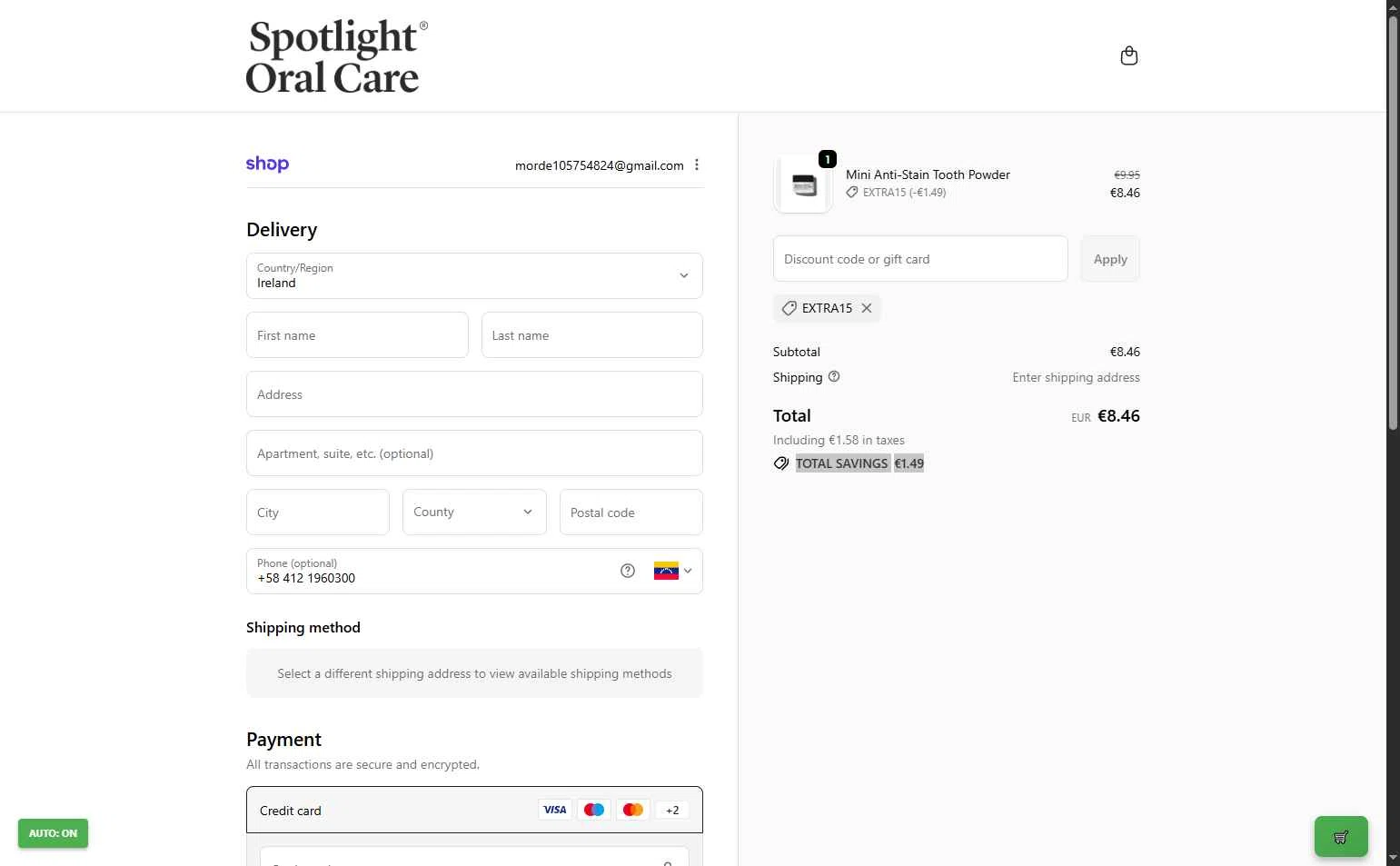Click the Mastercard icon
Screen dimensions: 1400x866
pos(633,810)
